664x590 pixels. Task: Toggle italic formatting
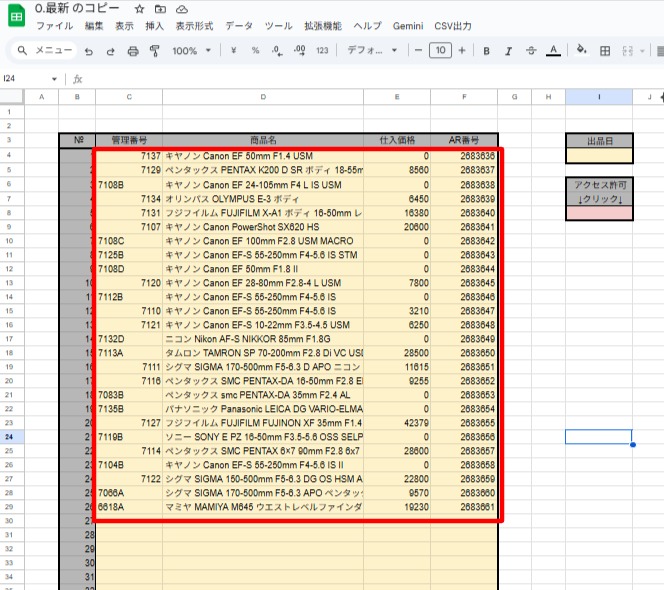click(509, 51)
